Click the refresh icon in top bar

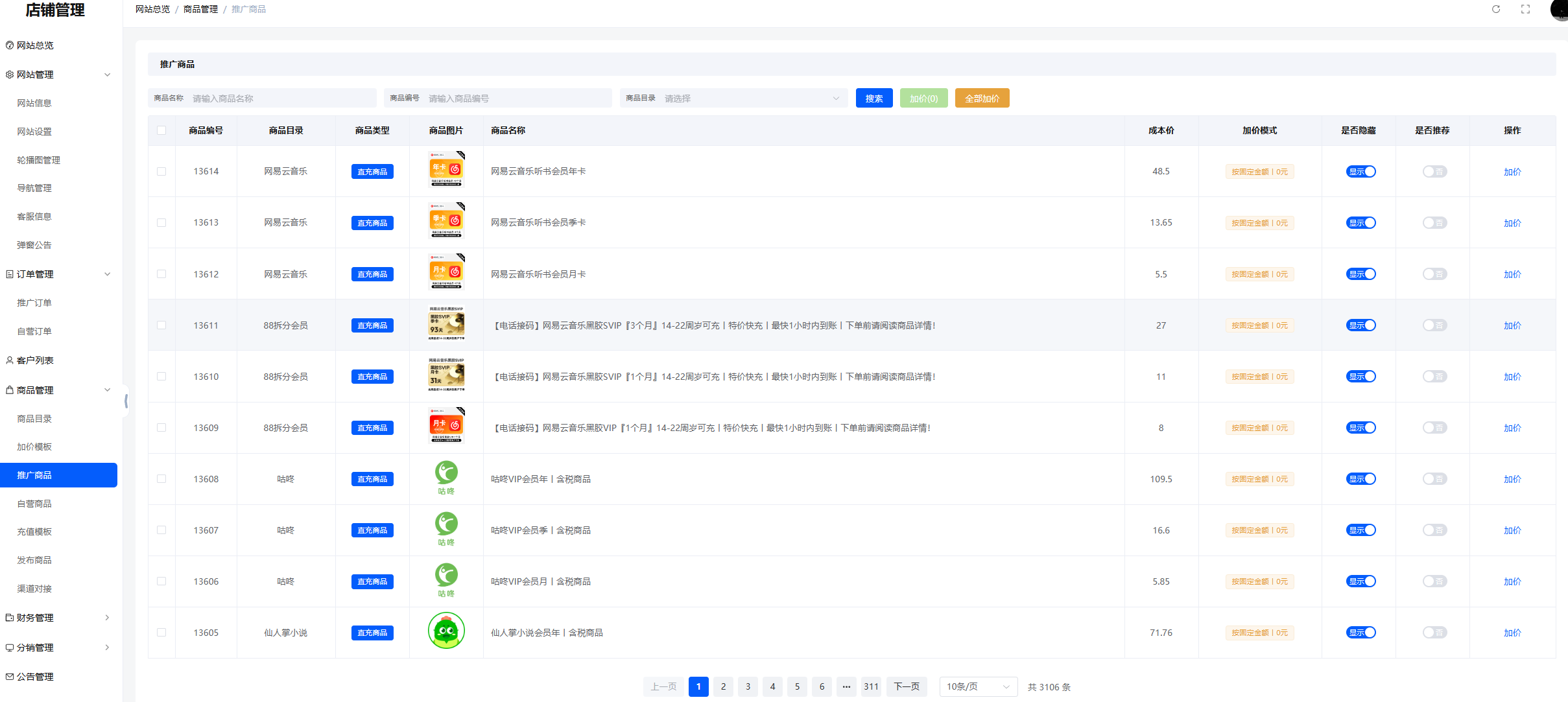(1496, 9)
